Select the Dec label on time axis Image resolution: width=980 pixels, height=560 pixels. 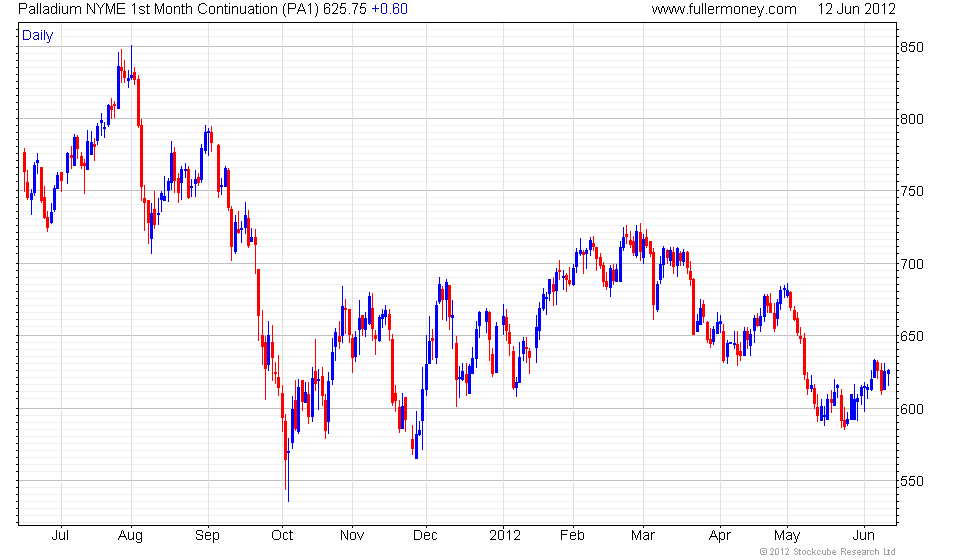point(426,536)
